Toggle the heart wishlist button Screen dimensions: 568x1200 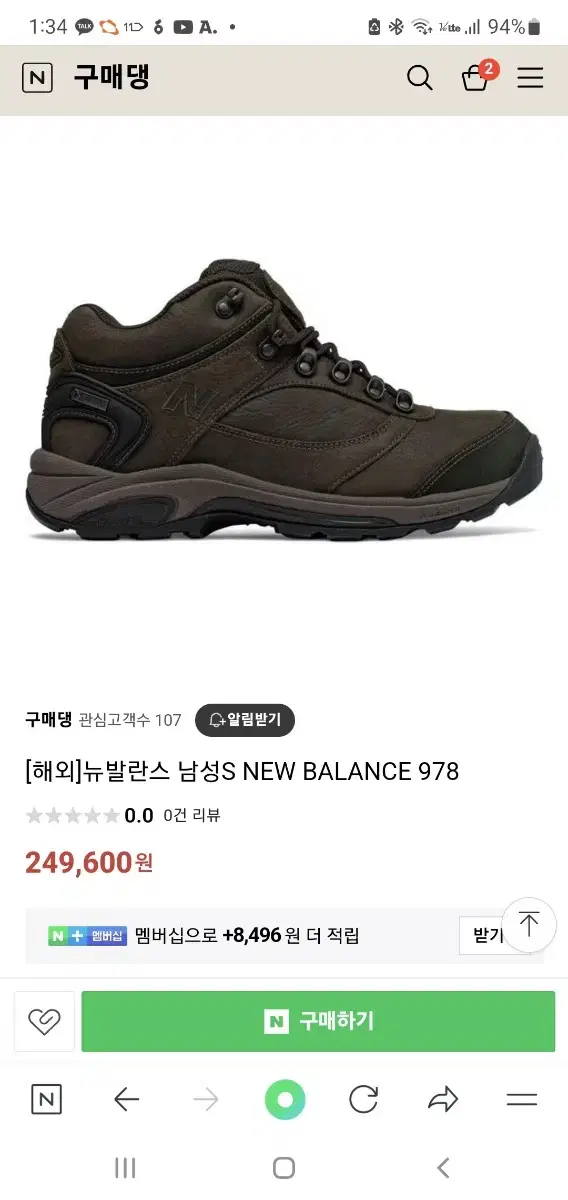(x=44, y=1021)
